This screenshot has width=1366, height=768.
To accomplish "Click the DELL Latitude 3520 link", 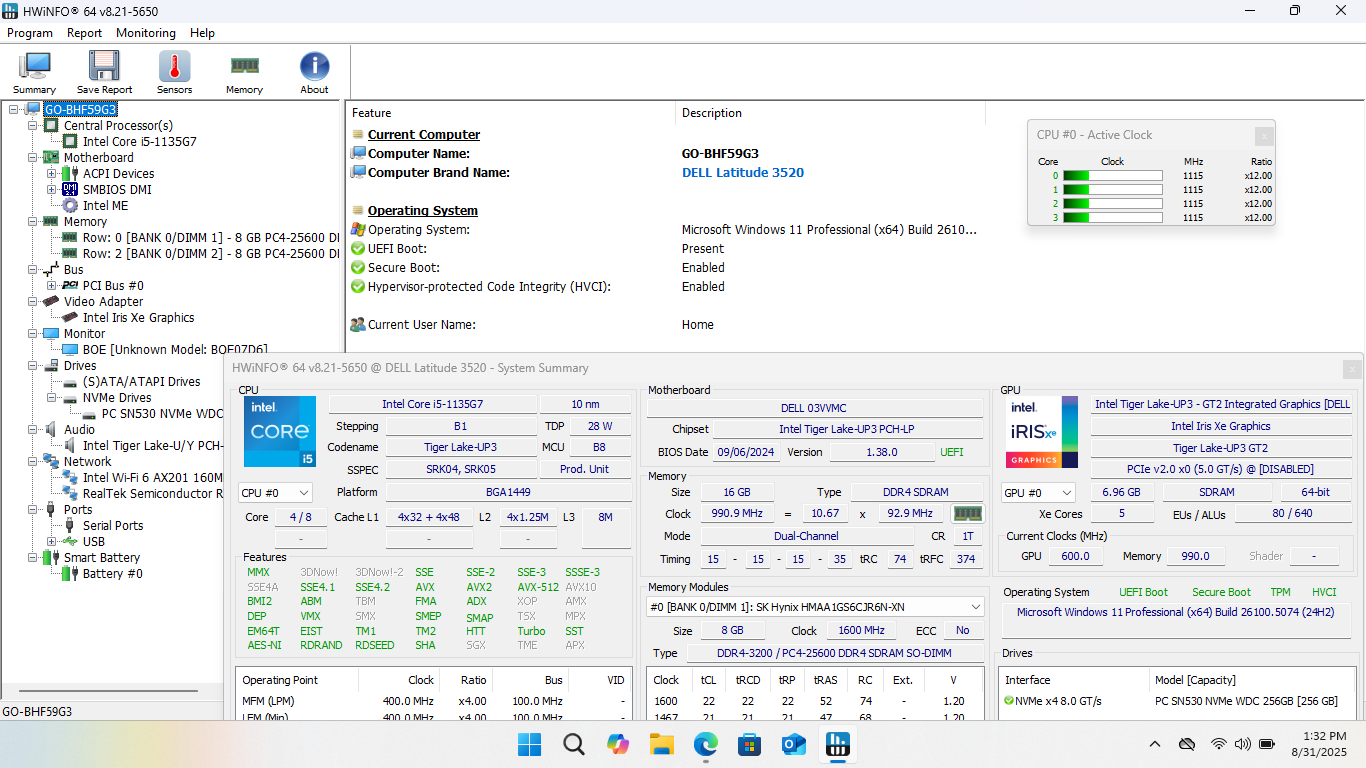I will coord(742,173).
